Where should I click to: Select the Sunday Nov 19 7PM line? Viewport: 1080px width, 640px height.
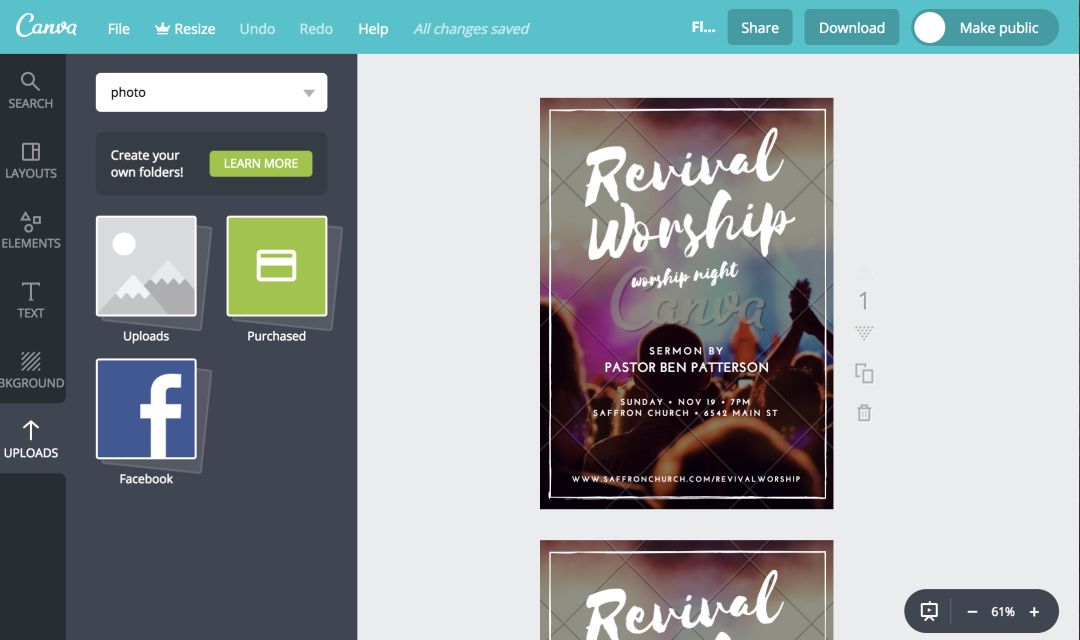click(685, 402)
